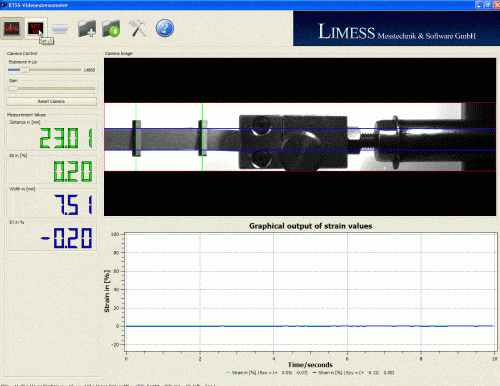Click the Exposure slider track

(44, 70)
